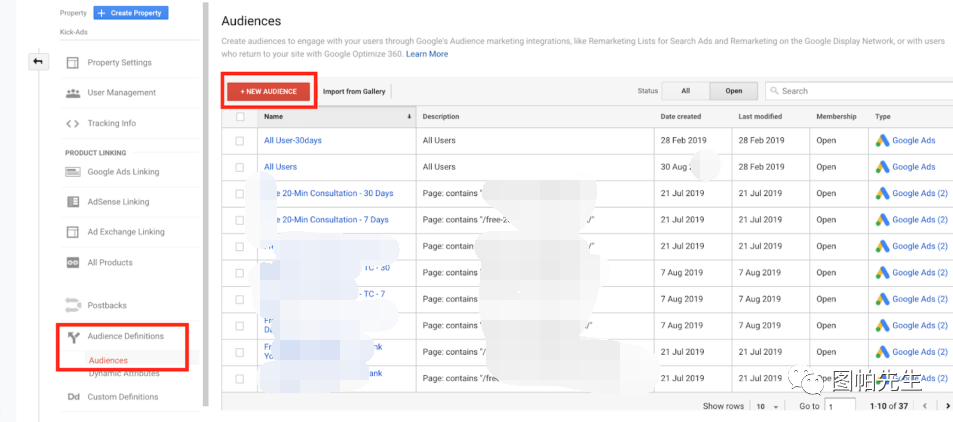Click the Import from Gallery button
This screenshot has width=953, height=422.
pos(354,91)
